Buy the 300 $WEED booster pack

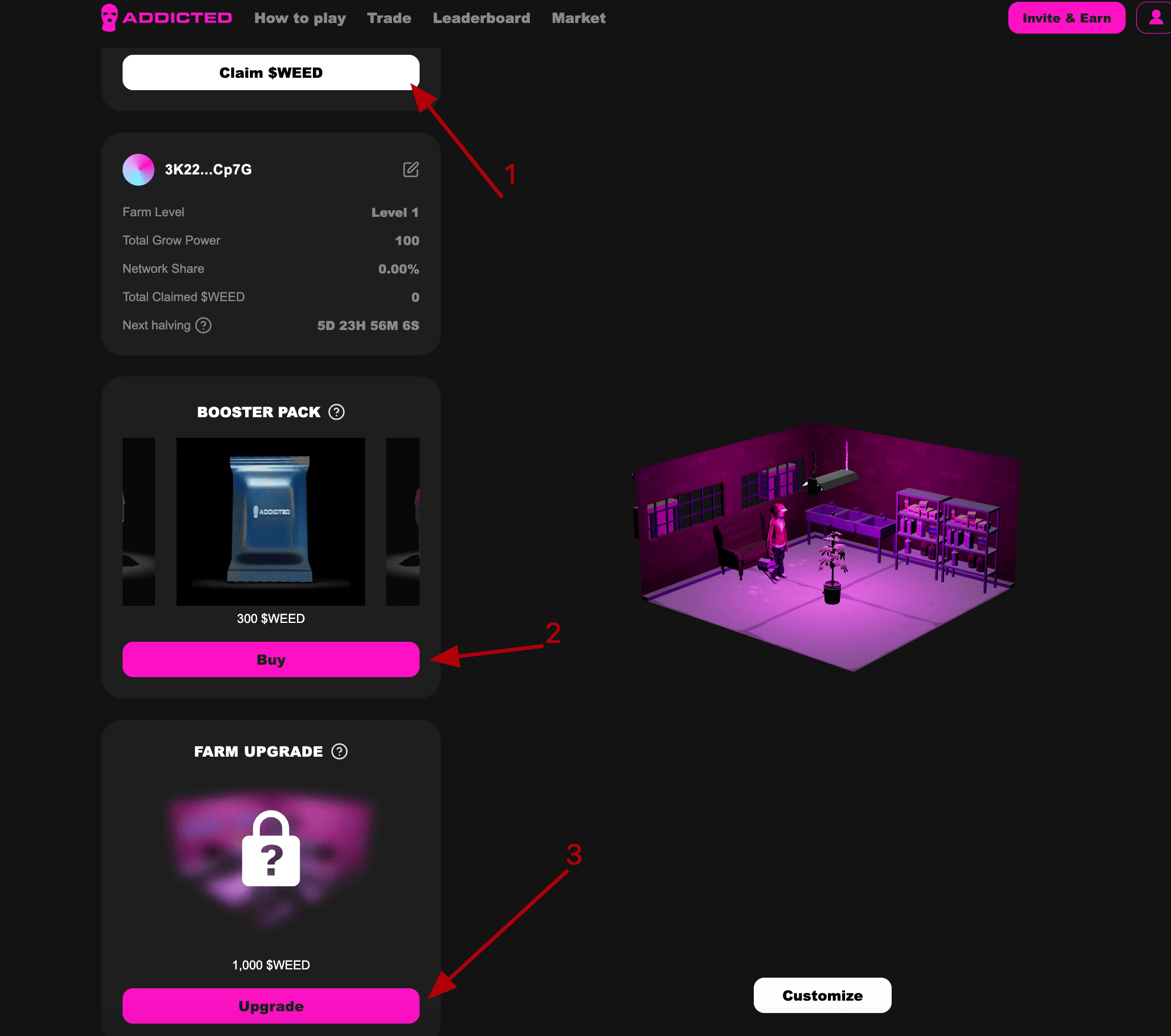(x=271, y=659)
